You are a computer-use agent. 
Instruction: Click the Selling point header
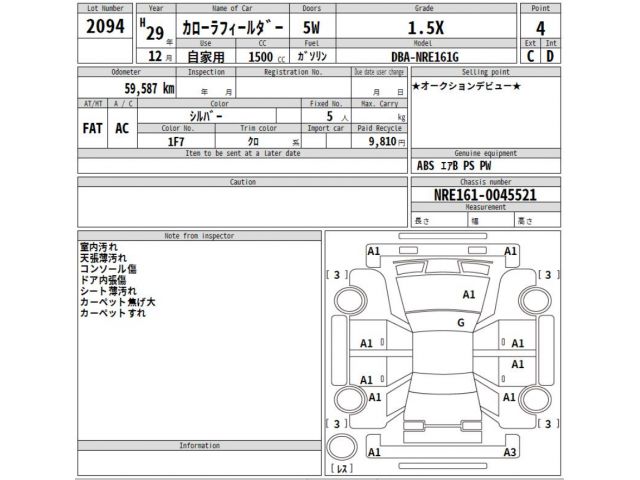pyautogui.click(x=486, y=72)
